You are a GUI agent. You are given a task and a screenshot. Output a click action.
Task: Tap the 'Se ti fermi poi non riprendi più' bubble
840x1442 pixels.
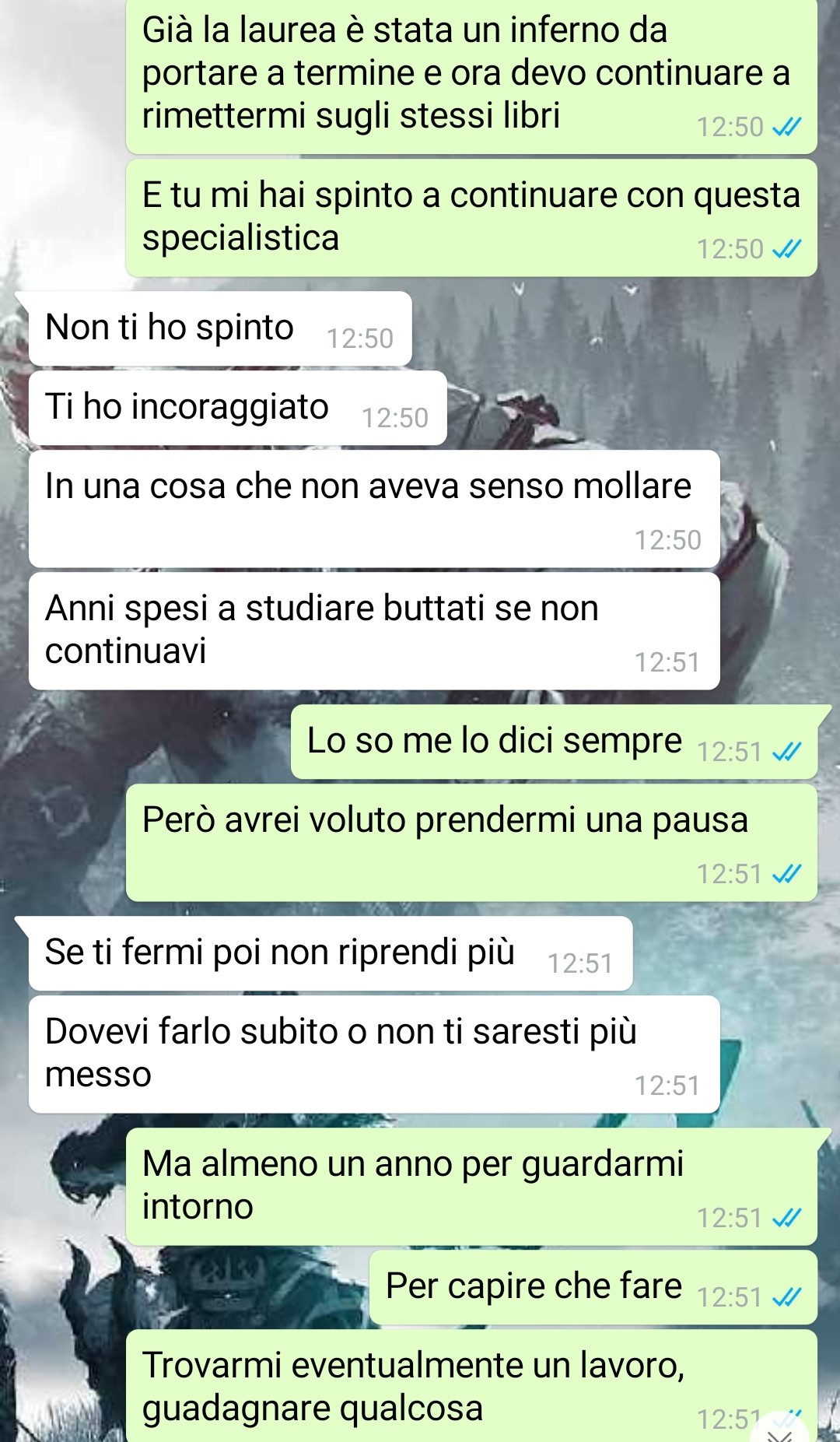[331, 953]
